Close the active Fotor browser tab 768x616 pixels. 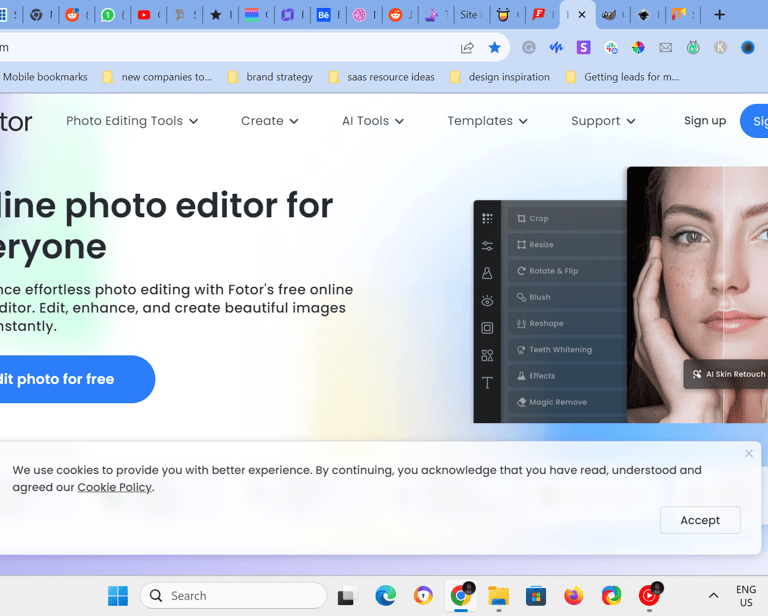pos(582,15)
